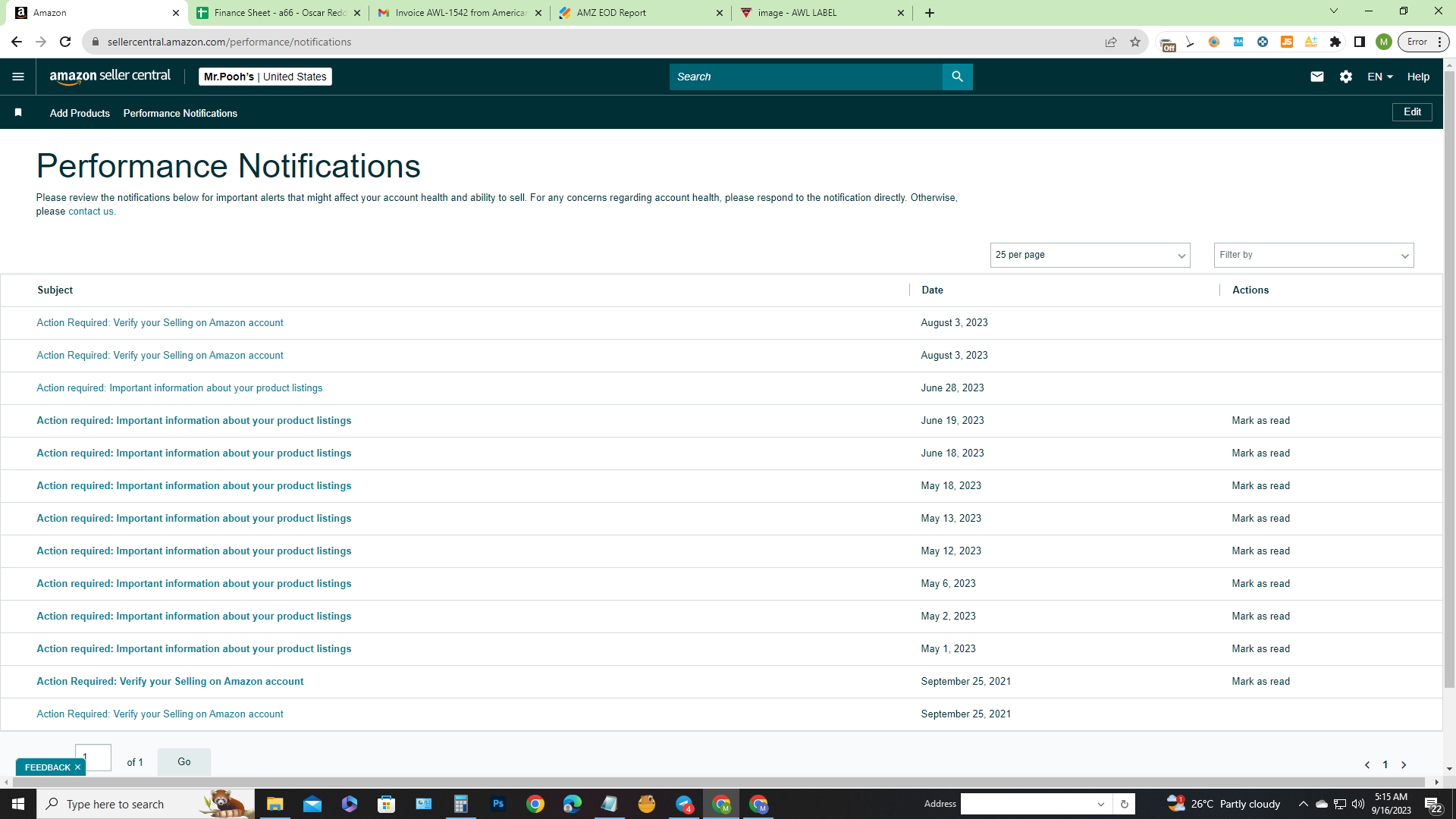Open the June 28, 2023 notification
Screen dimensions: 1456x819
tap(180, 388)
